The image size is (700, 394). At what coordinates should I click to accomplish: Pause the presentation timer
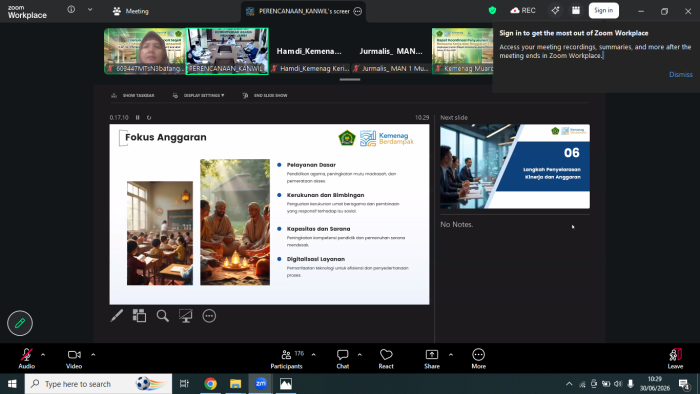[138, 117]
